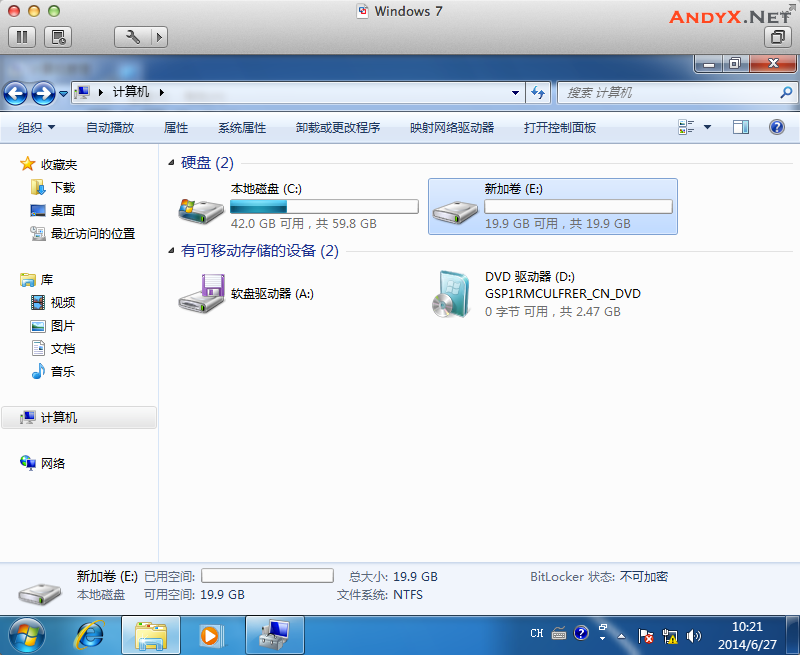Pause the virtual machine
The image size is (800, 655).
[22, 37]
